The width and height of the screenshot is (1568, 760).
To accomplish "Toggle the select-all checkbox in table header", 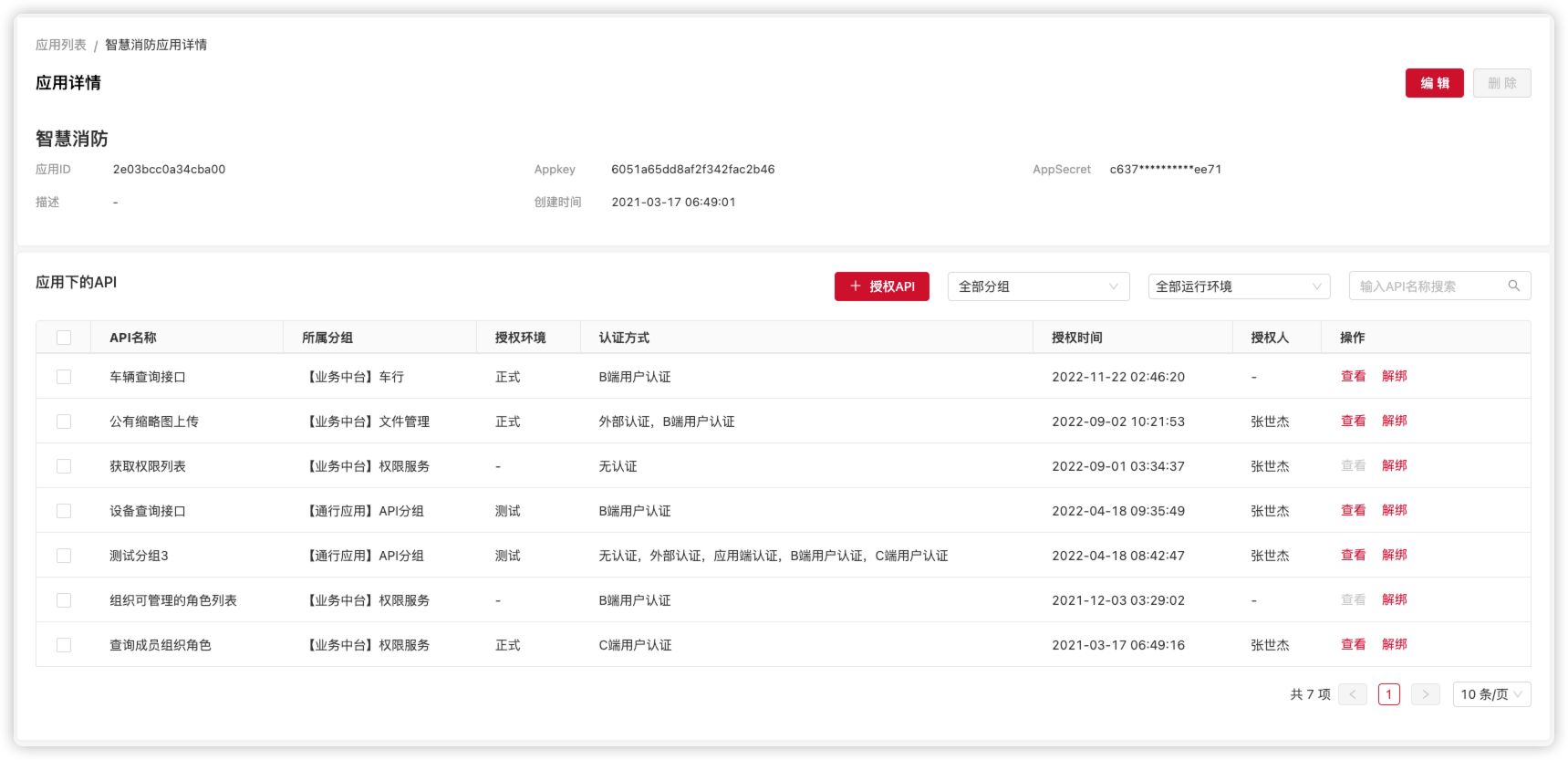I will tap(64, 338).
